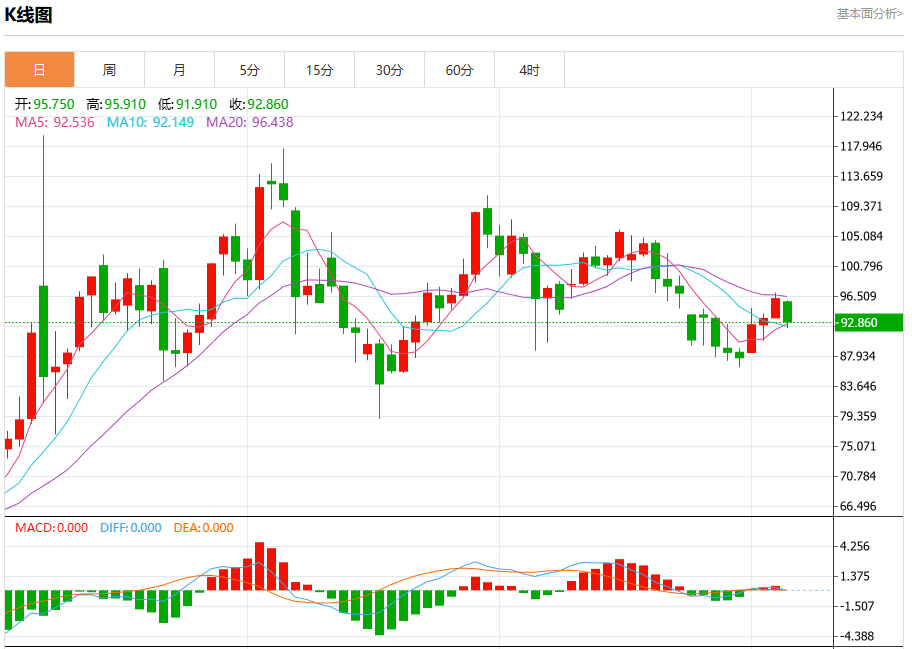This screenshot has height=649, width=912.
Task: Open the 60分 interval tab
Action: [x=459, y=70]
